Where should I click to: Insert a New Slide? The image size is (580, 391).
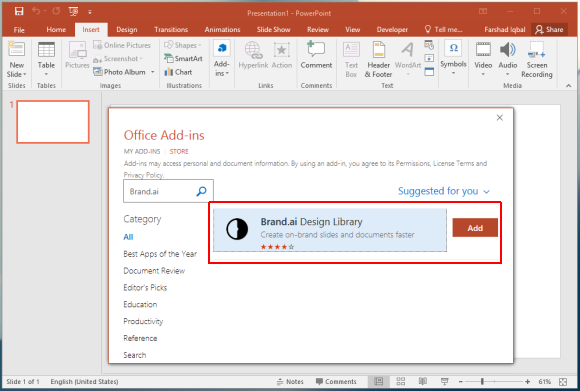tap(17, 59)
